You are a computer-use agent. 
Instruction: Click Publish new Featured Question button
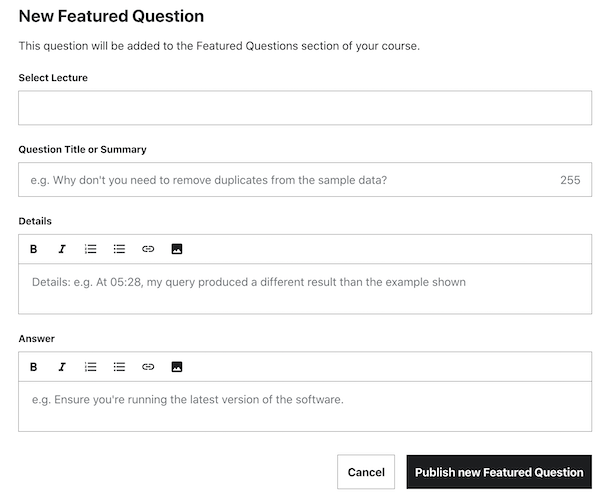click(499, 472)
